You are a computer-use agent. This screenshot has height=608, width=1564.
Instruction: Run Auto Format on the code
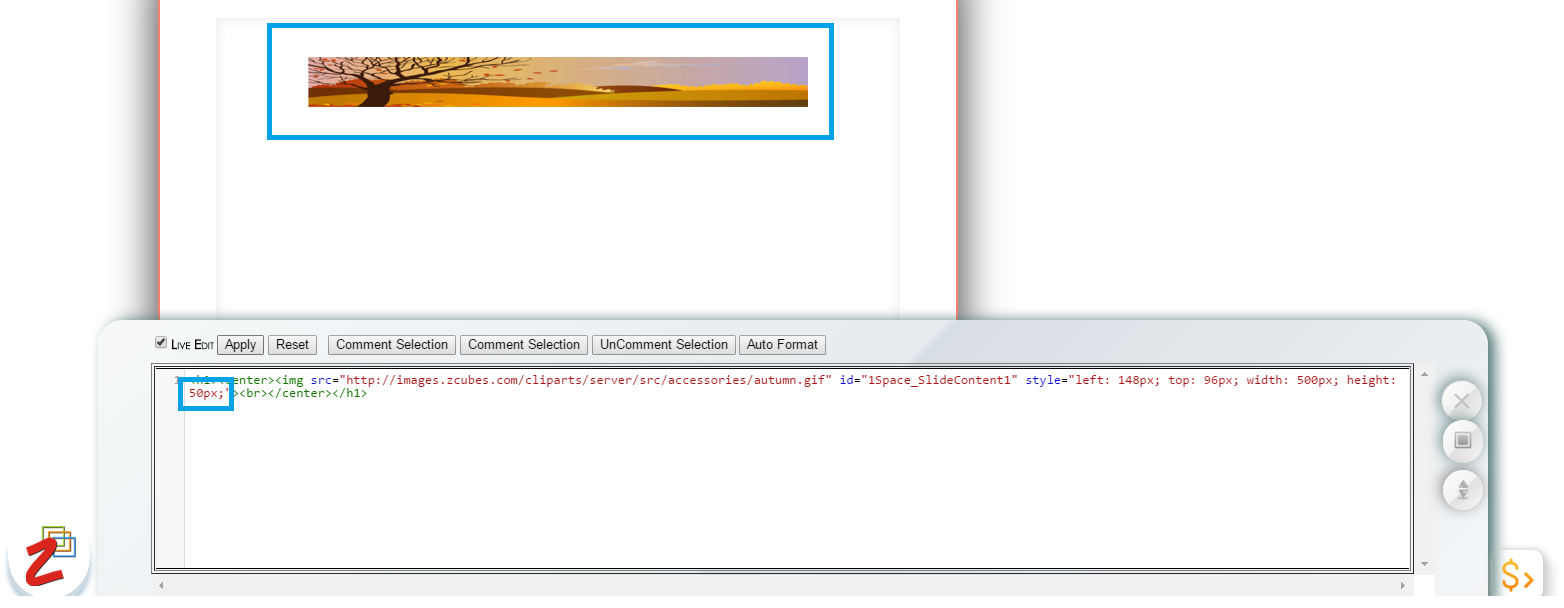click(782, 345)
